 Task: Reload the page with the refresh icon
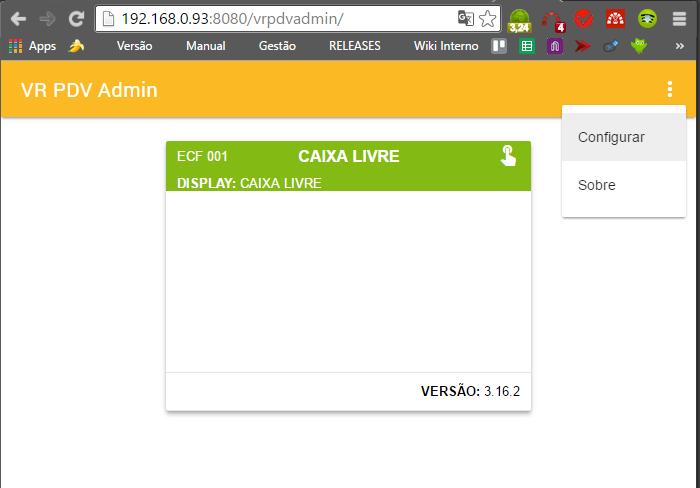tap(76, 19)
